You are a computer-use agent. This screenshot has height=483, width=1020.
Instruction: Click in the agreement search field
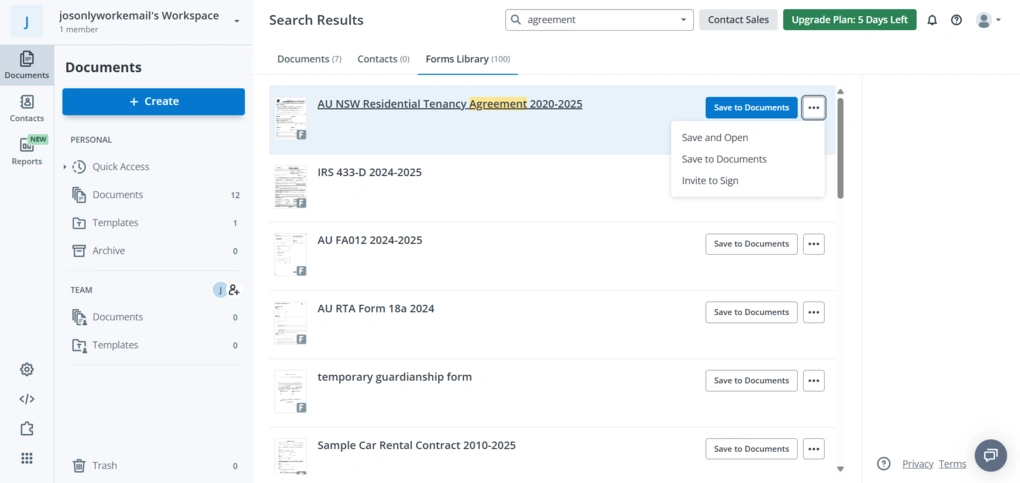click(x=600, y=20)
